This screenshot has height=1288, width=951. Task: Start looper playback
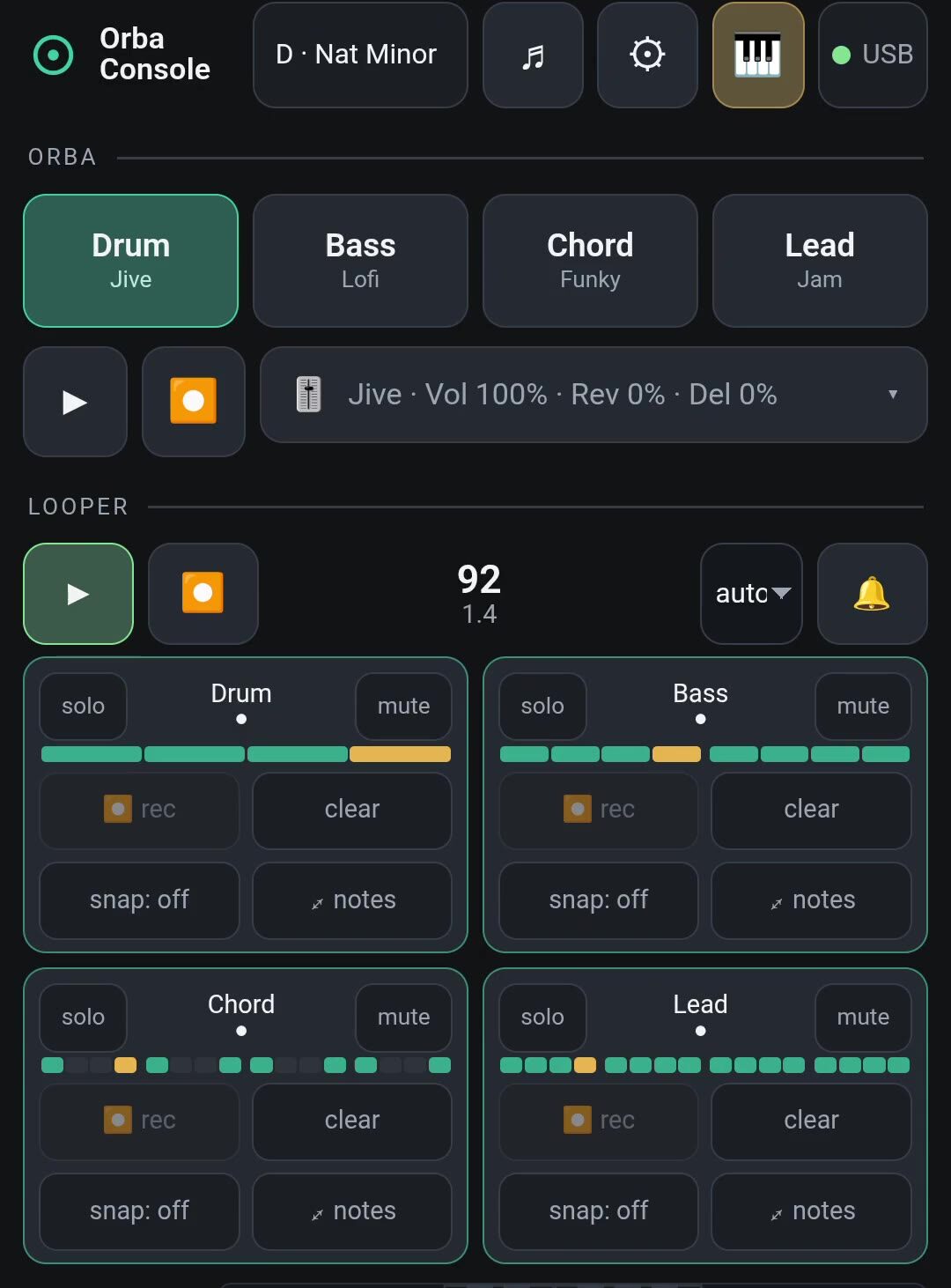tap(78, 594)
